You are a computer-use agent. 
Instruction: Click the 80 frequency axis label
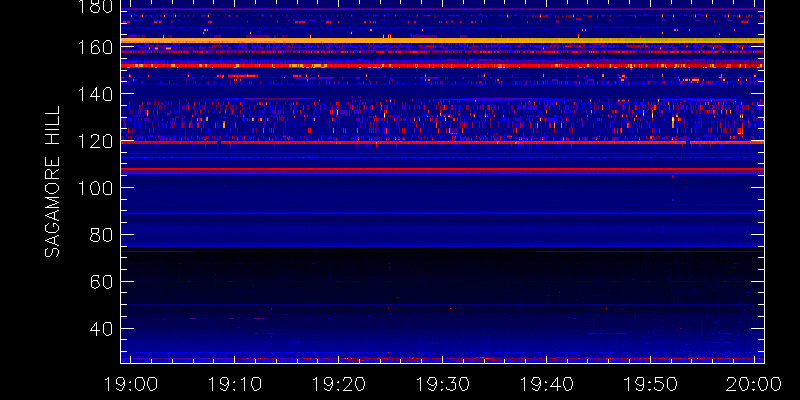(x=101, y=235)
